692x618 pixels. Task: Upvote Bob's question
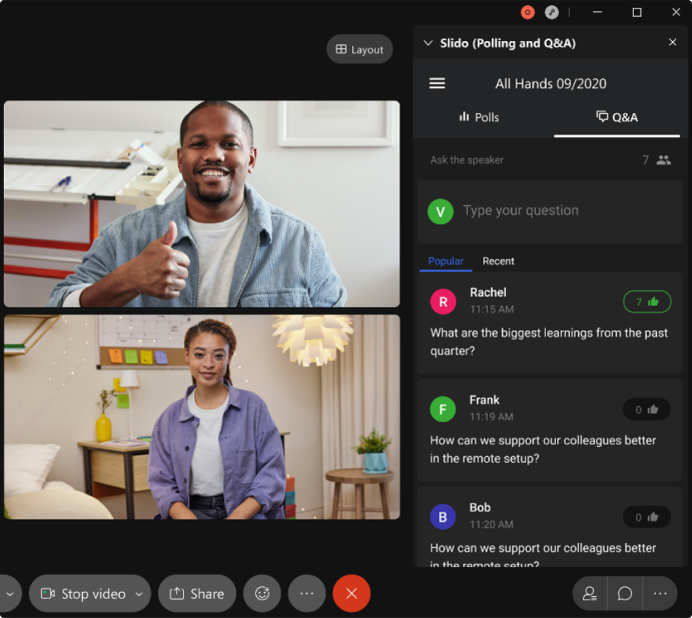647,517
